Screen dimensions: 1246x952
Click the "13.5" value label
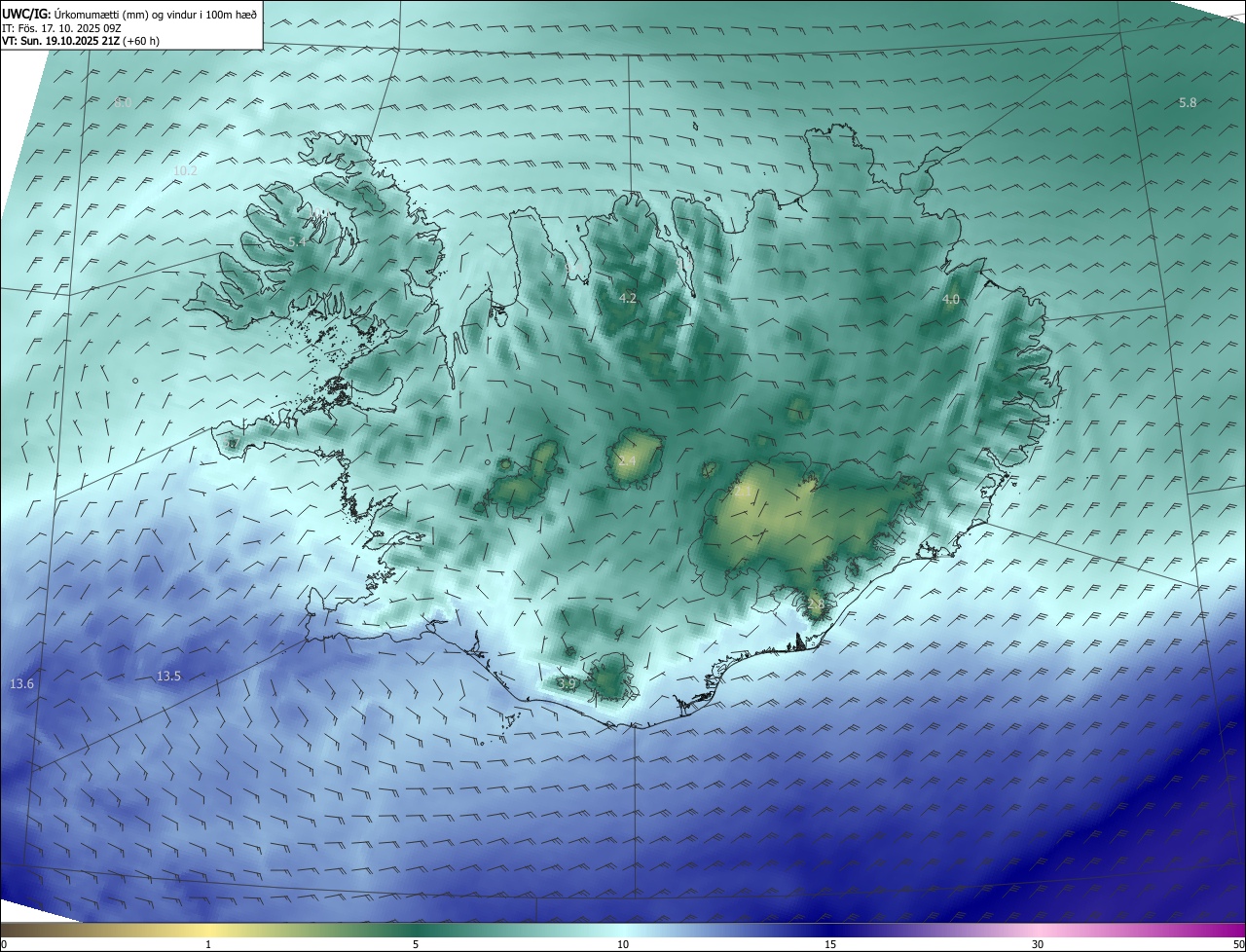click(x=168, y=676)
